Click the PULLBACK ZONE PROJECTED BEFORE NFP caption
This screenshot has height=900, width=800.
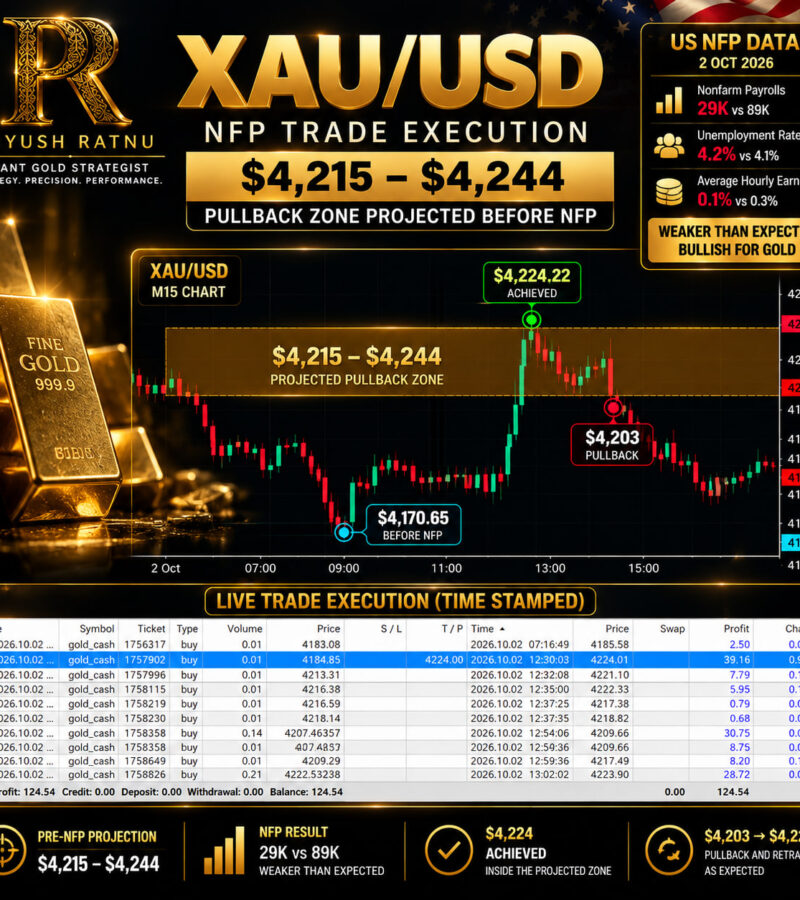(x=400, y=216)
